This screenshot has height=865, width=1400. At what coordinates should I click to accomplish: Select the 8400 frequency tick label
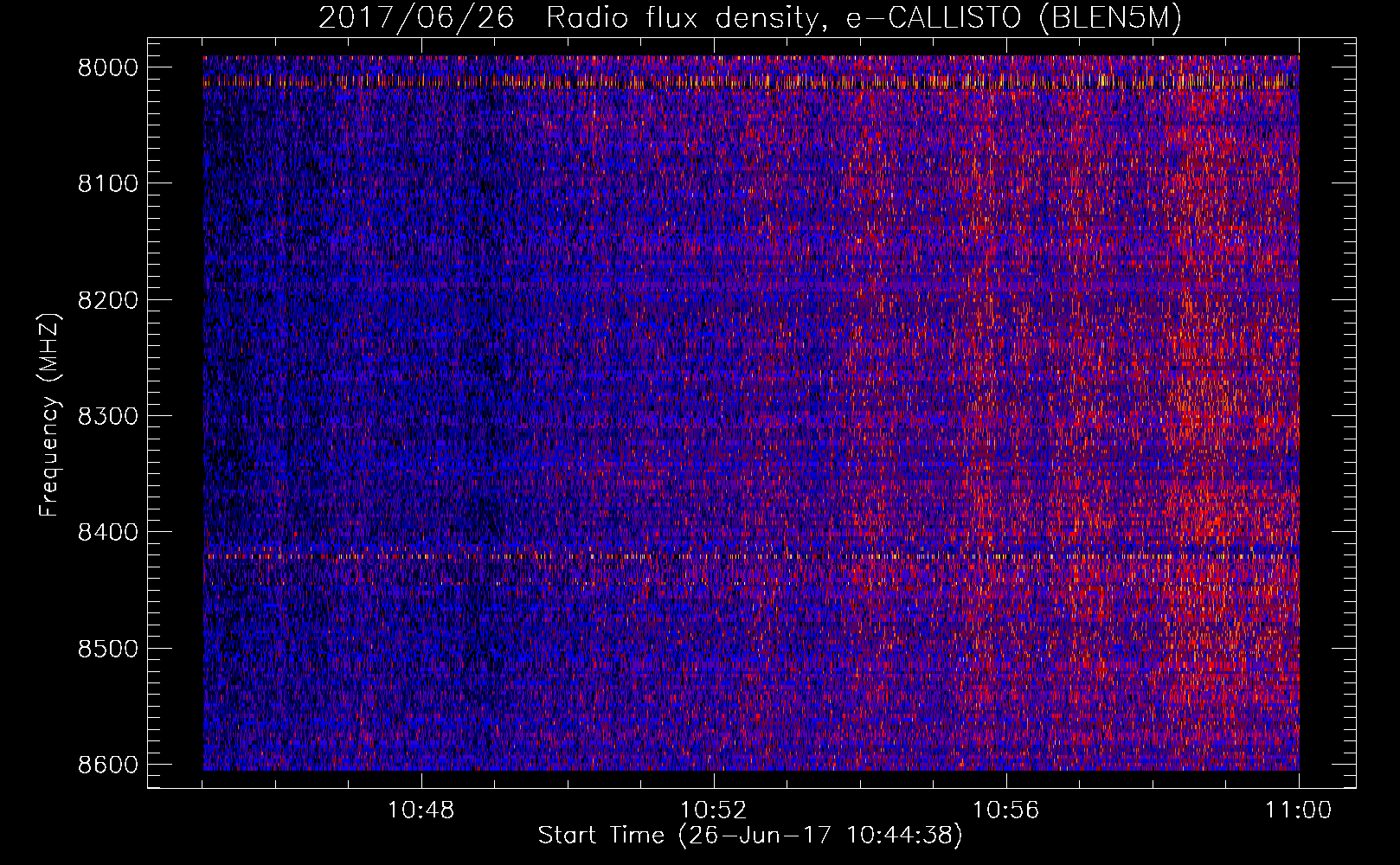(107, 532)
